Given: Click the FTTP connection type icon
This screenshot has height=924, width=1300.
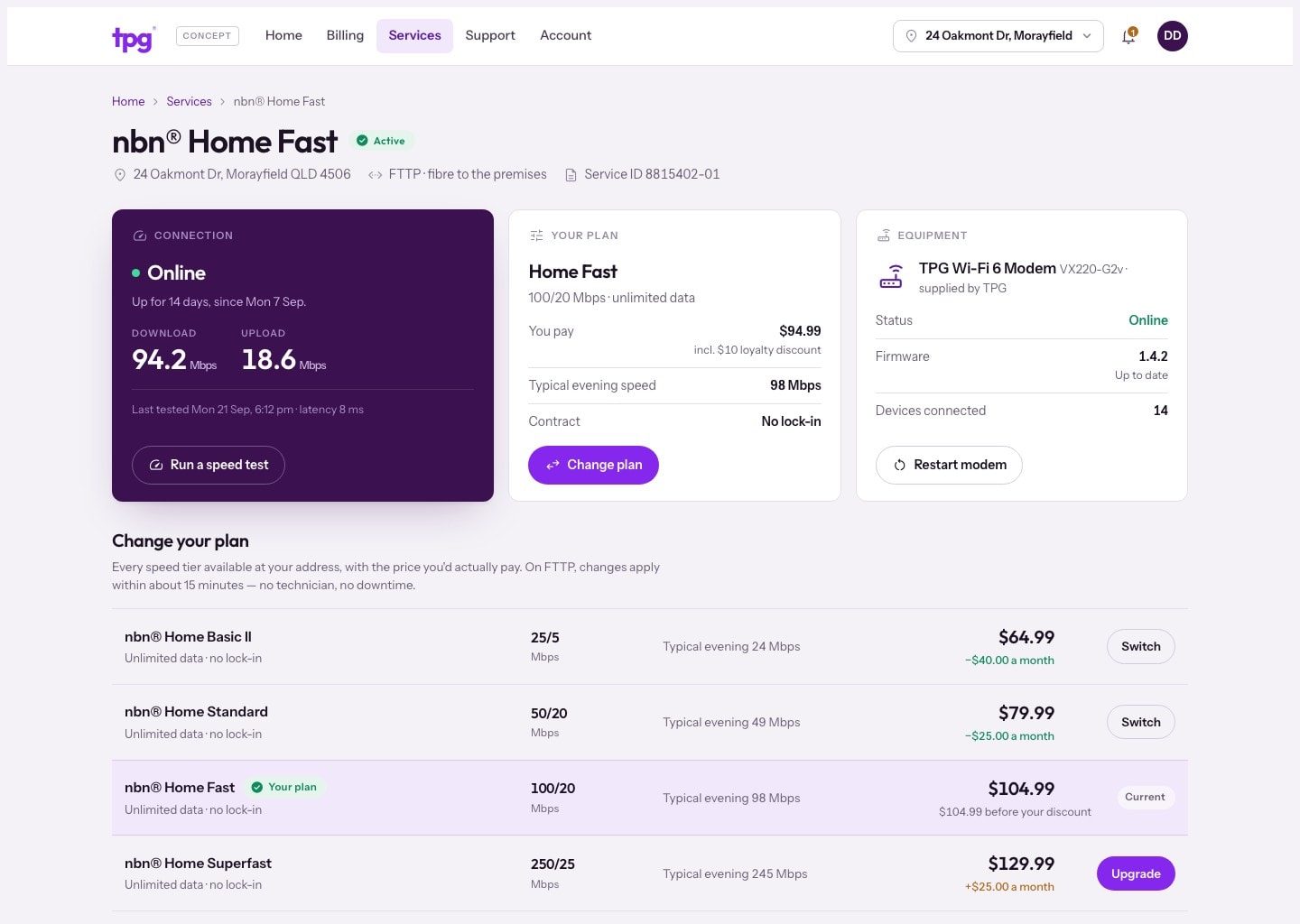Looking at the screenshot, I should click(x=375, y=175).
